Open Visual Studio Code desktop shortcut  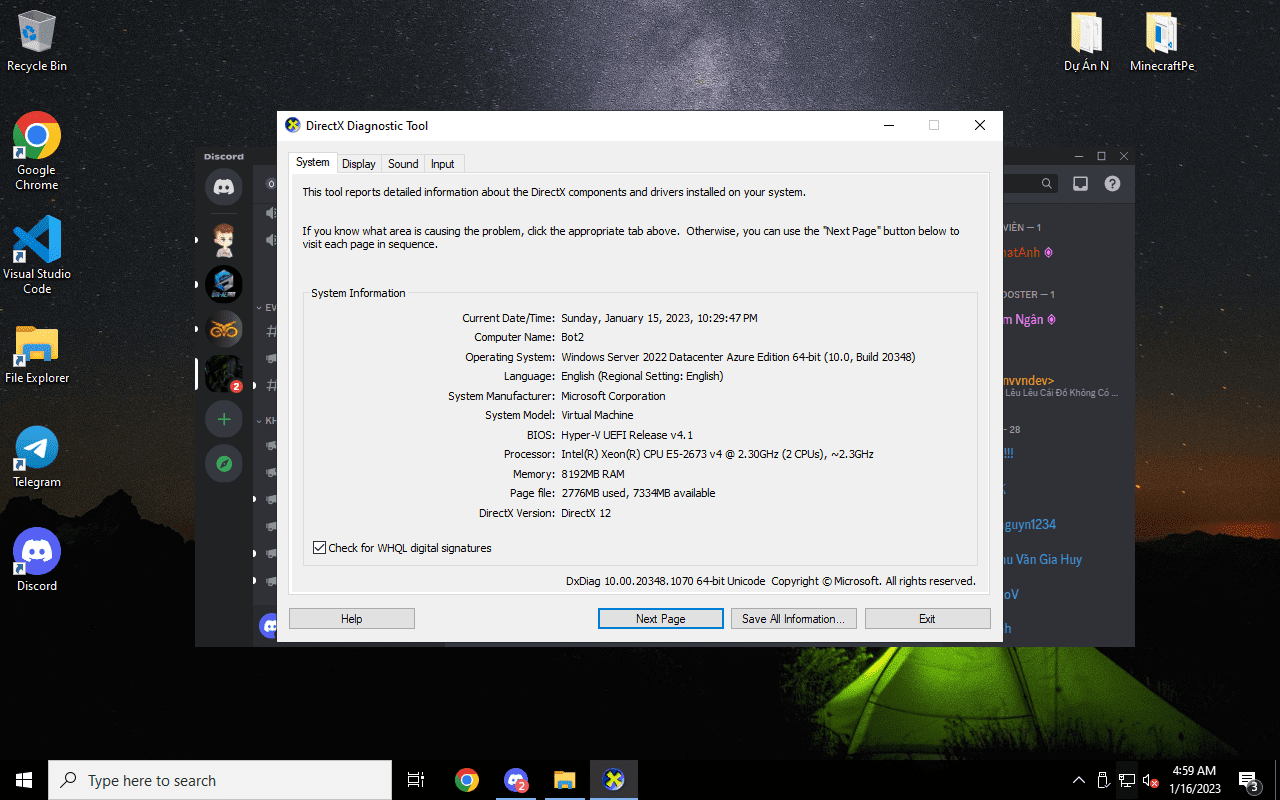click(x=37, y=255)
